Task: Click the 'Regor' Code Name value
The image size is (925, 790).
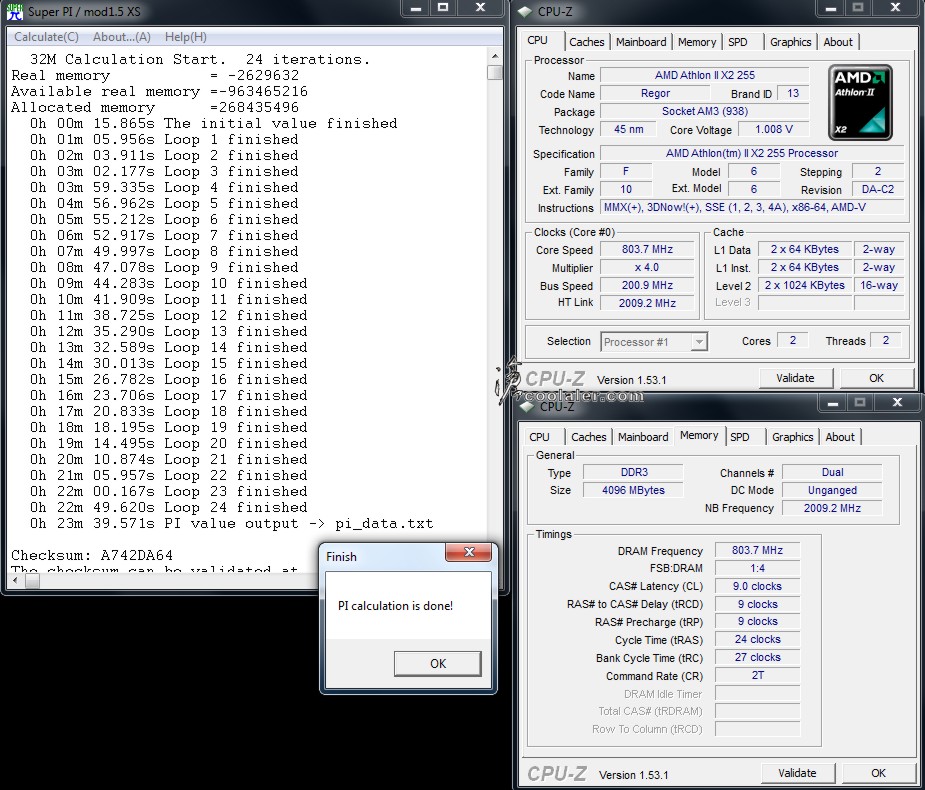Action: pyautogui.click(x=655, y=93)
